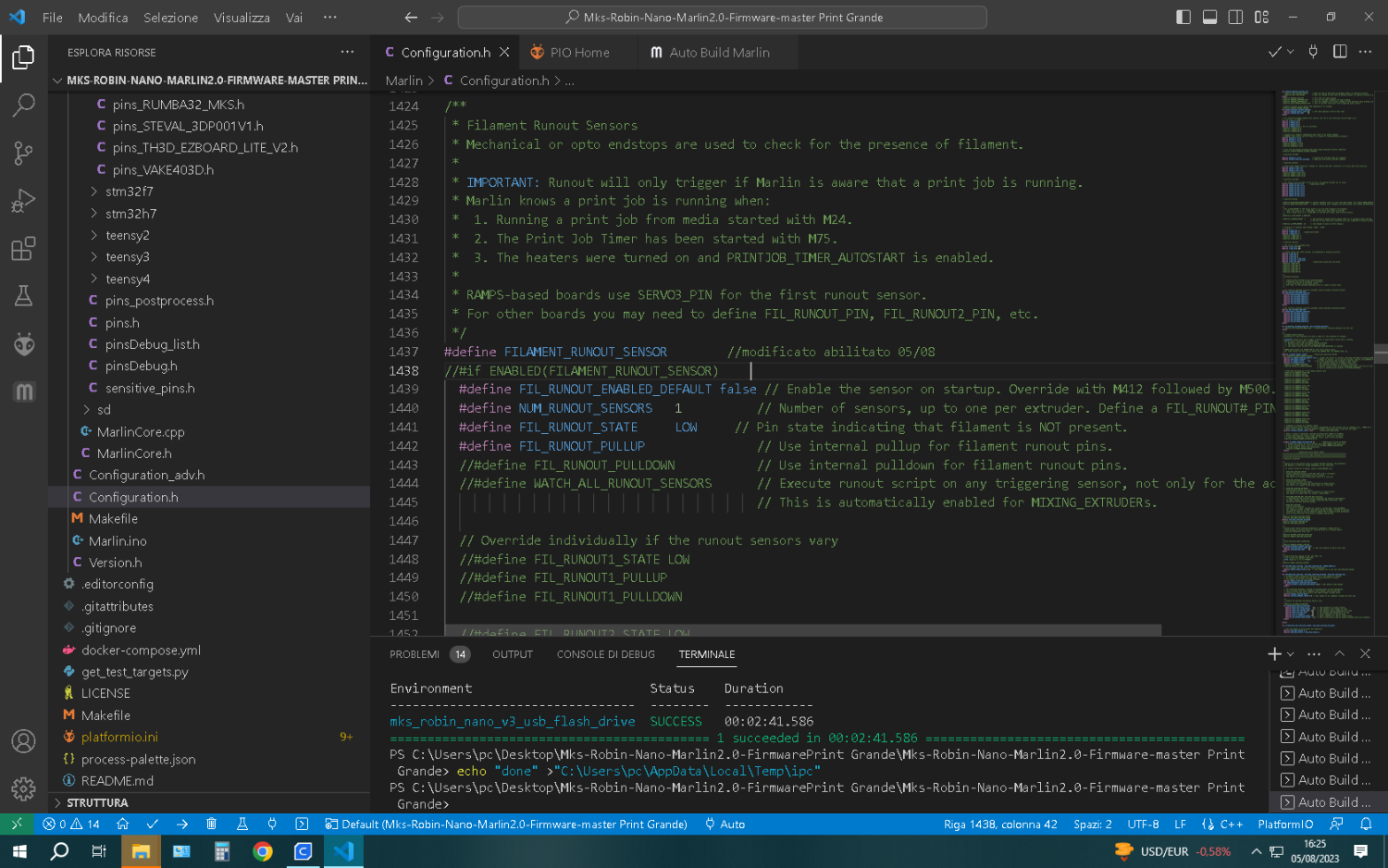Click the command center search box

[722, 17]
